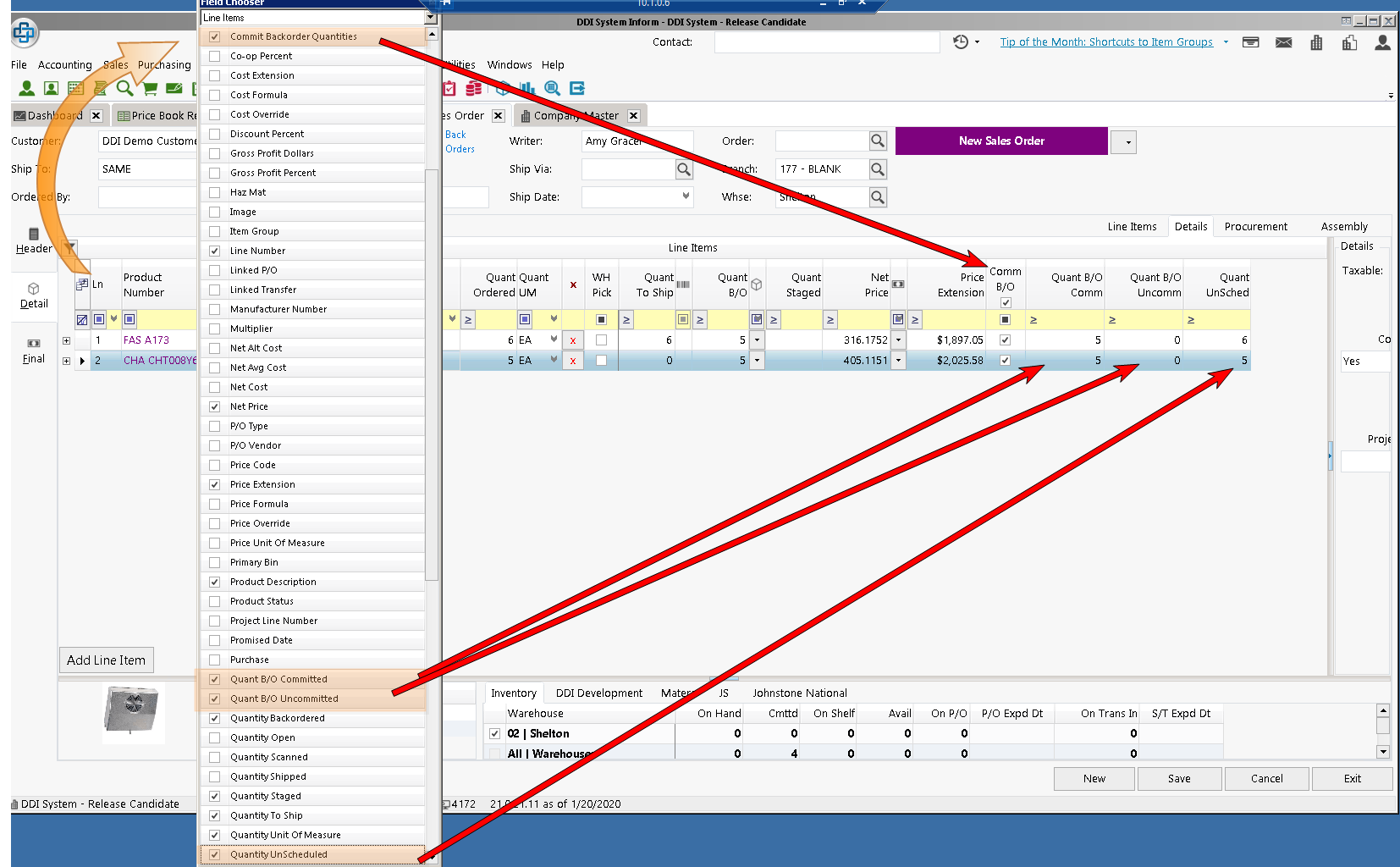
Task: Click the red coins stack toolbar icon
Action: coord(474,88)
